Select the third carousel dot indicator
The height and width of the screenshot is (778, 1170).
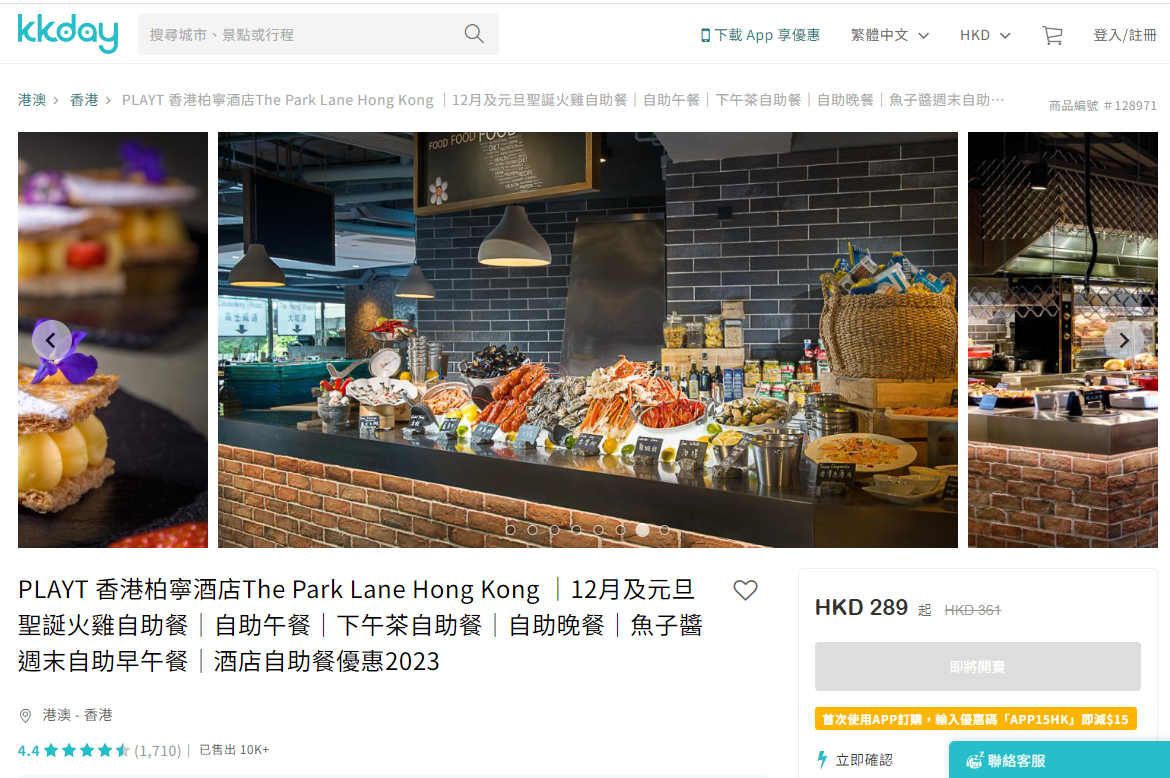[554, 530]
